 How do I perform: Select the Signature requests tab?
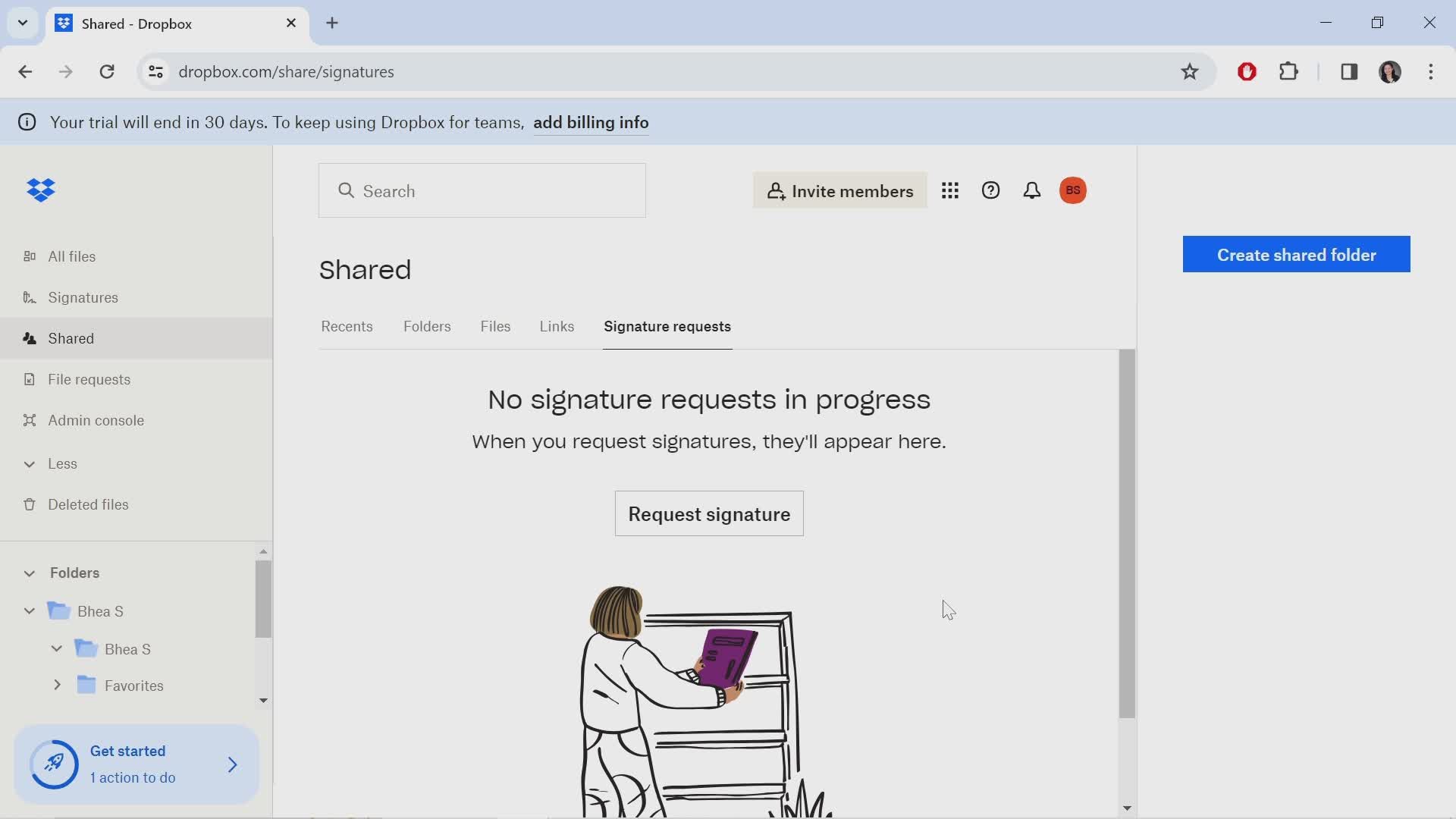pos(667,326)
